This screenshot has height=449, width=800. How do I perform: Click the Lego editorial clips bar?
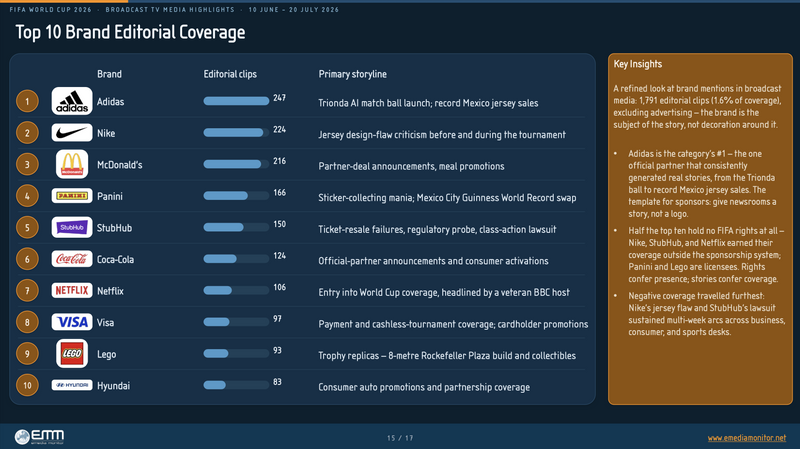(x=236, y=354)
